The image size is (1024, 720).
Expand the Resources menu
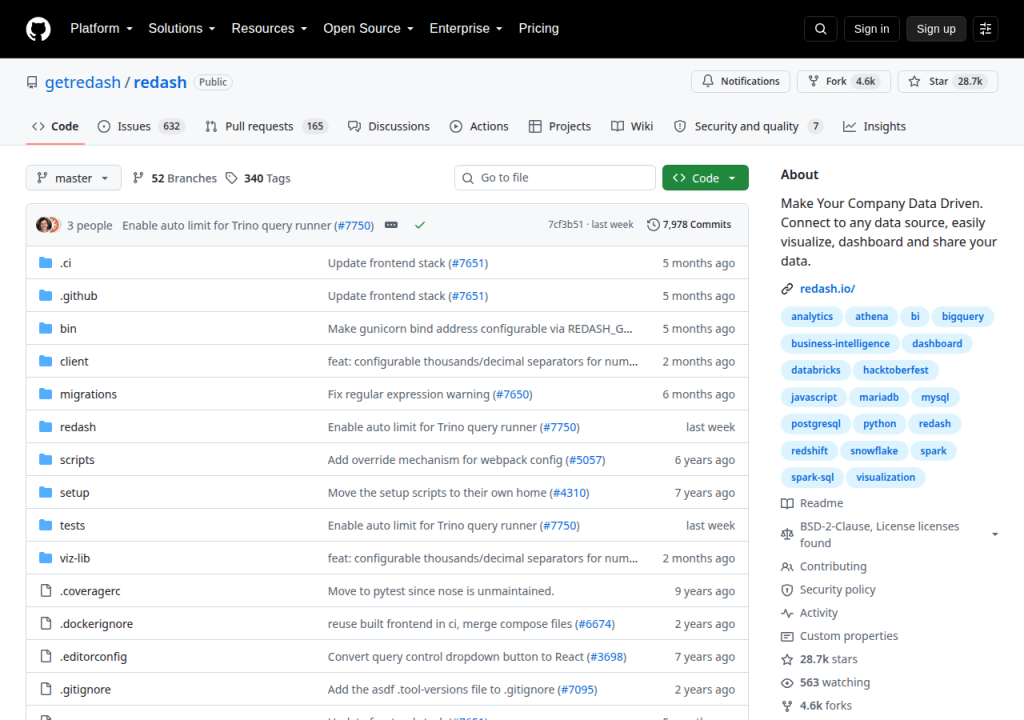tap(269, 29)
